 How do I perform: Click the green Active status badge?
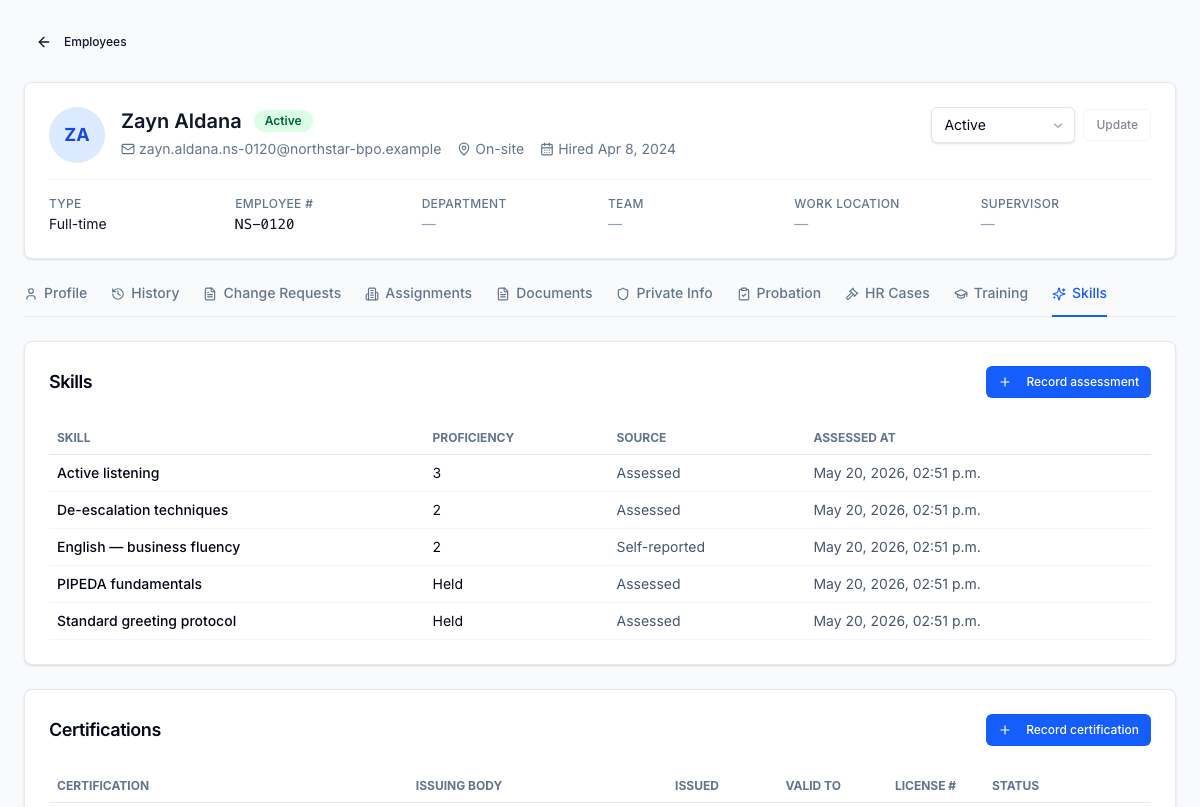[x=283, y=121]
